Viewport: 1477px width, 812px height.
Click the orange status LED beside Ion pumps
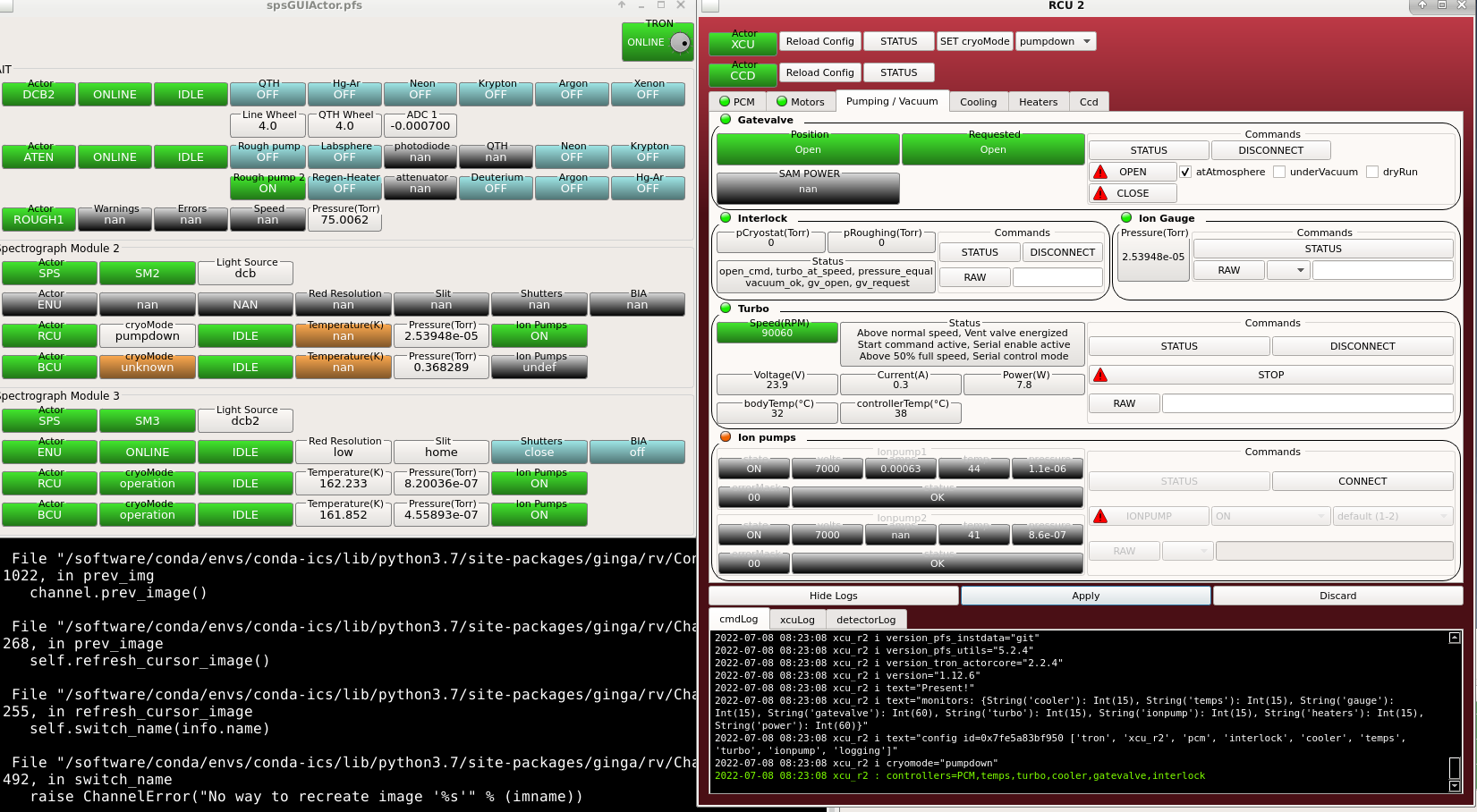click(726, 437)
